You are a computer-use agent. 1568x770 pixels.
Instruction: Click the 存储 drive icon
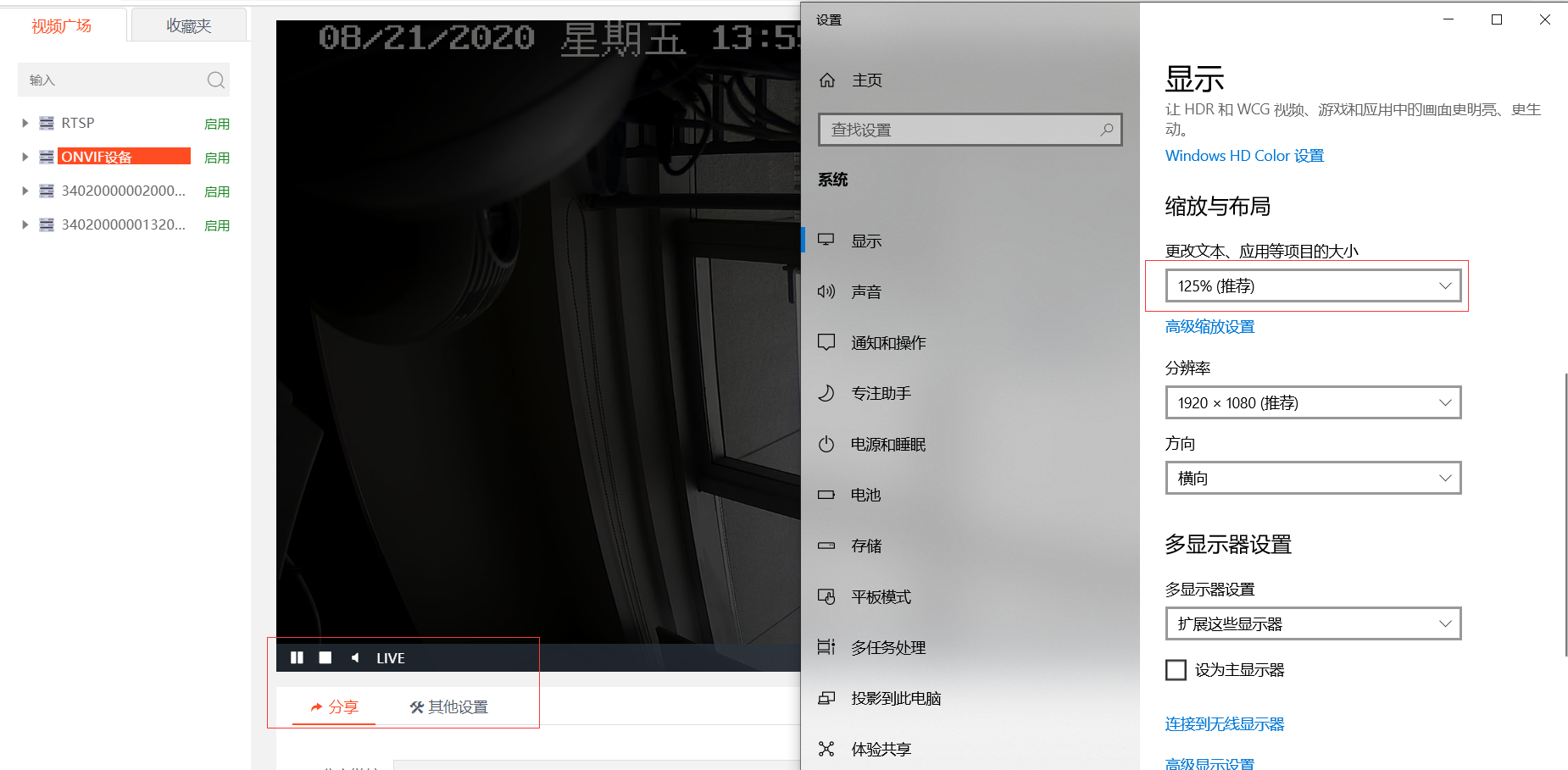click(x=826, y=546)
